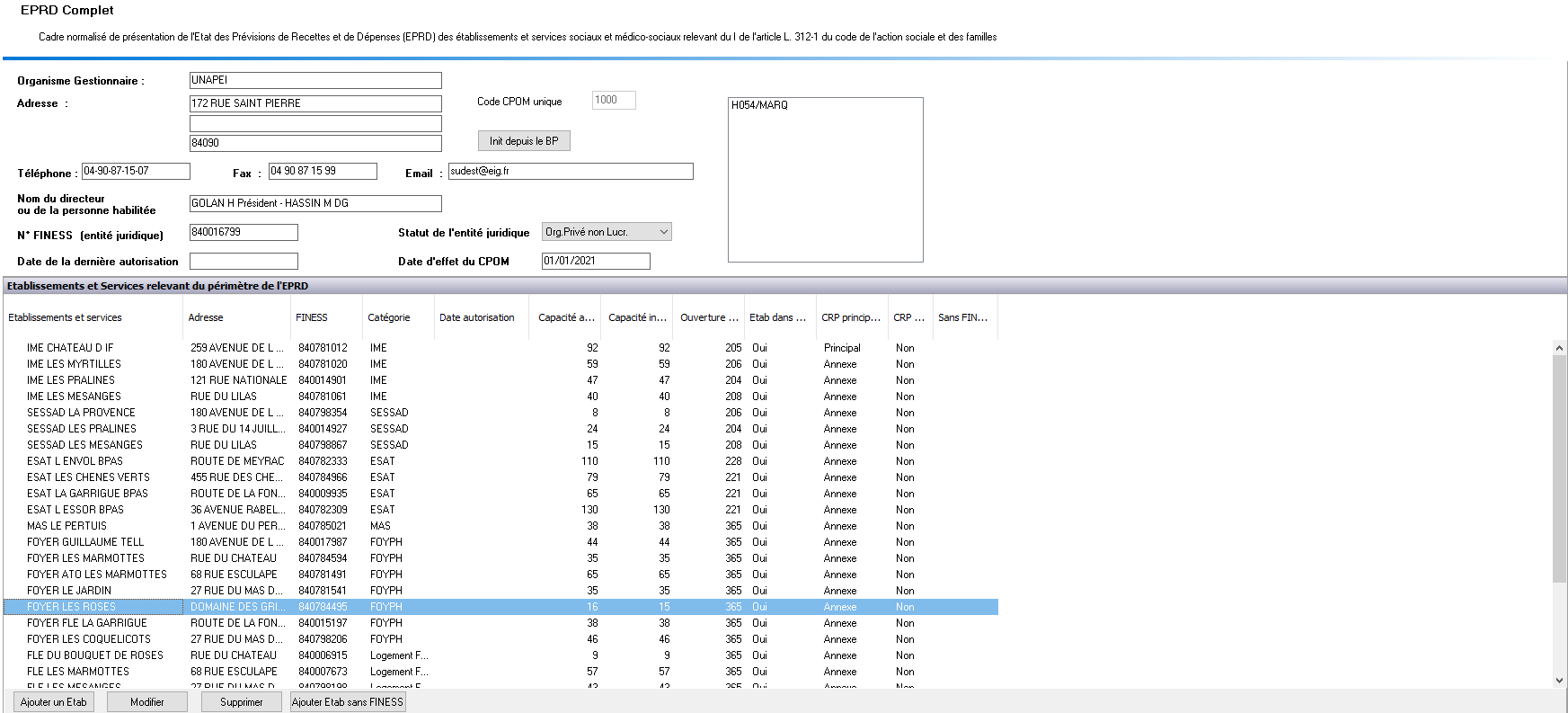
Task: Click the H054/MARQ list box
Action: coord(826,180)
